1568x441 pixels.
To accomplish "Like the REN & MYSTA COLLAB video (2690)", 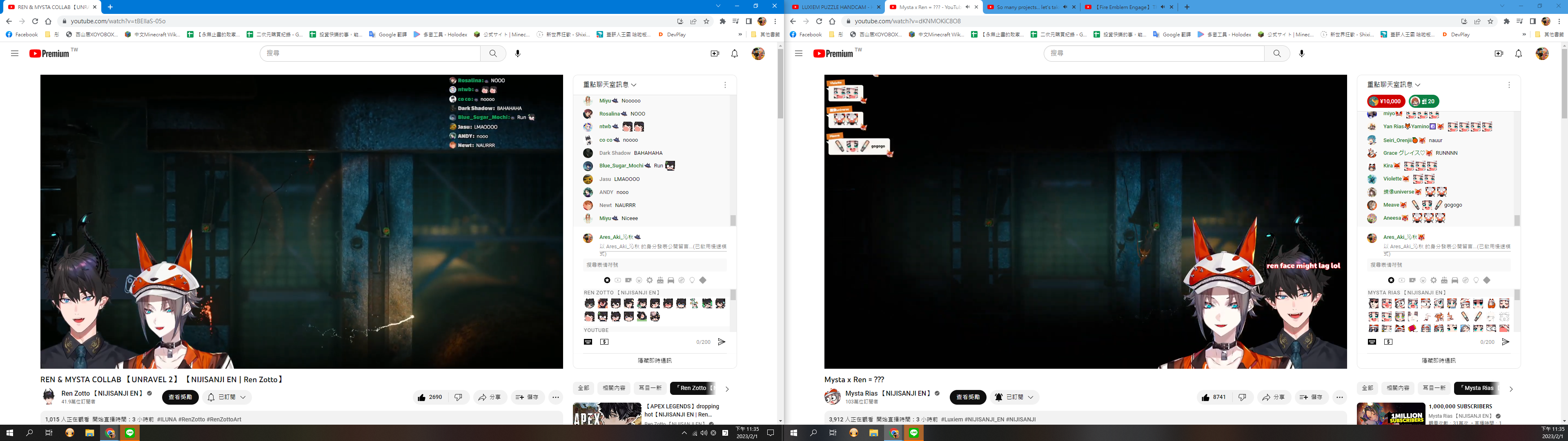I will (430, 397).
